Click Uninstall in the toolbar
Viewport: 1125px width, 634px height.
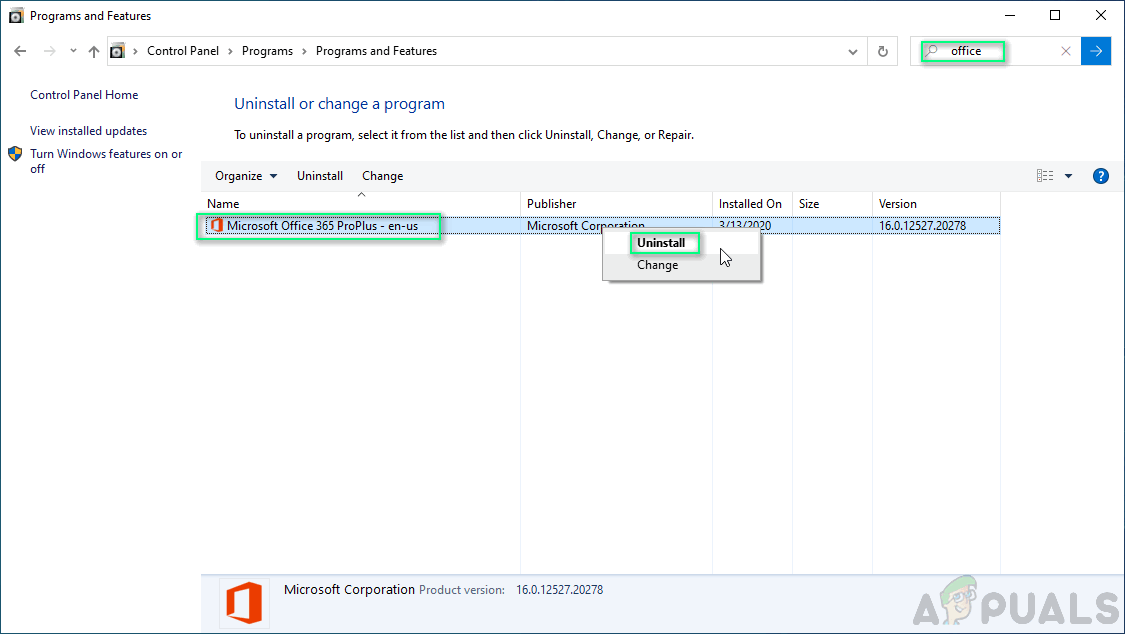pos(320,176)
